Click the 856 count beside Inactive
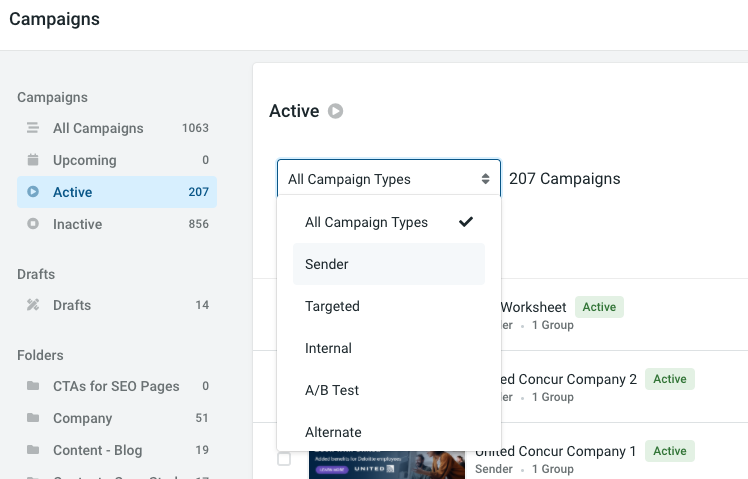 (198, 224)
